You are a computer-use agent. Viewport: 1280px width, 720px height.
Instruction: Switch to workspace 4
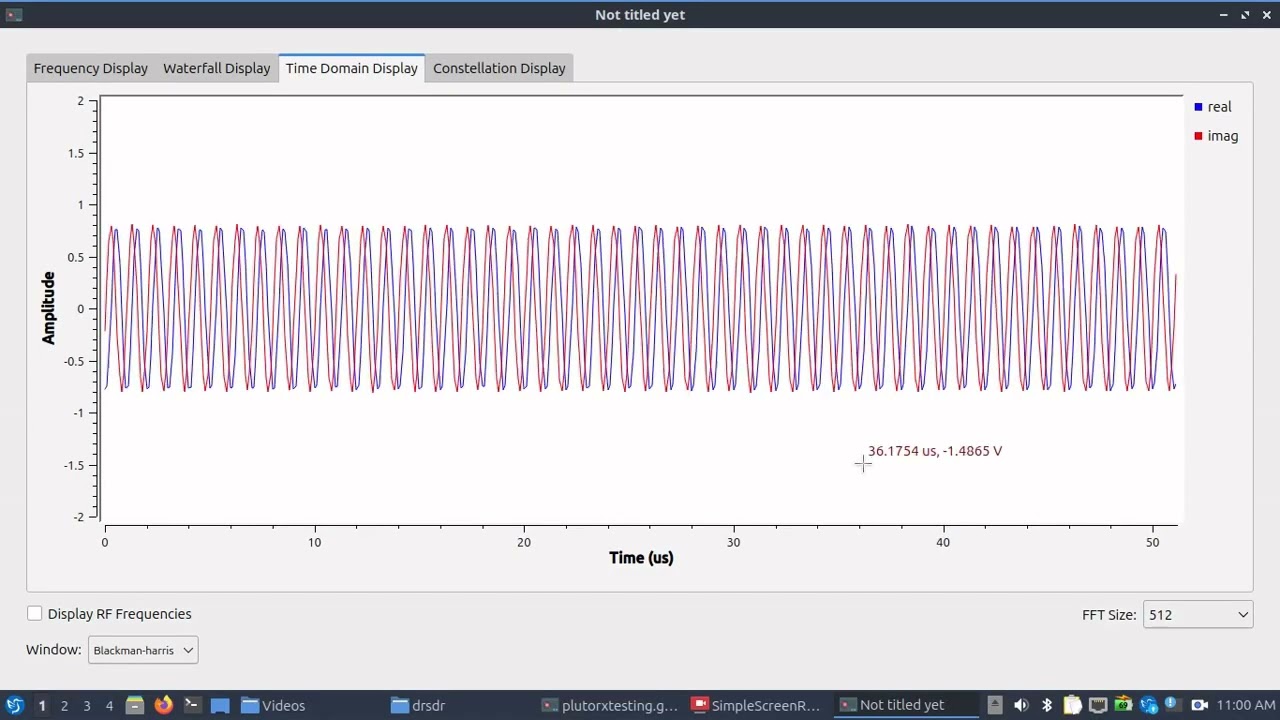(x=110, y=705)
